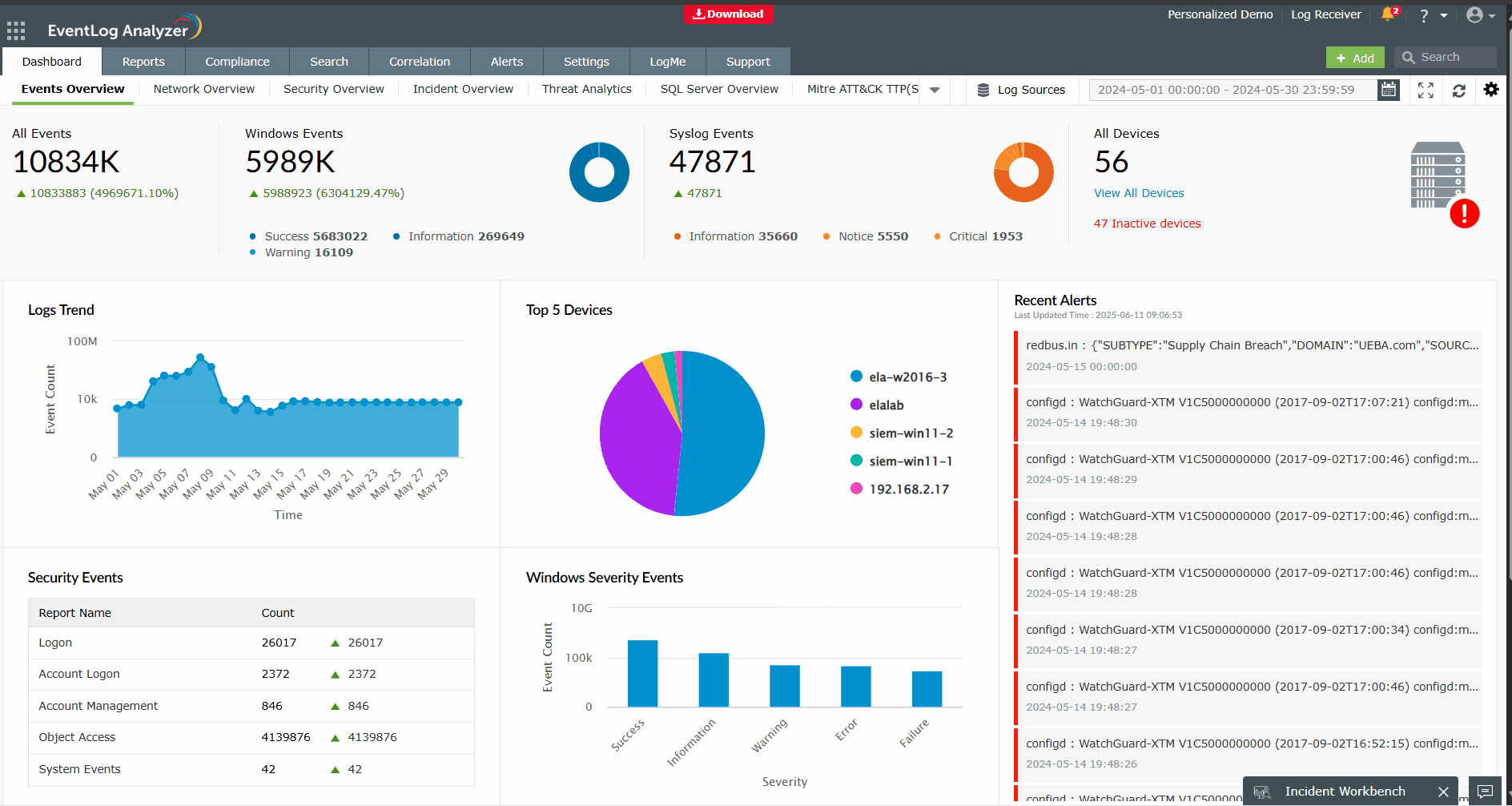Click the 47 Inactive devices link
This screenshot has width=1512, height=806.
click(x=1147, y=224)
